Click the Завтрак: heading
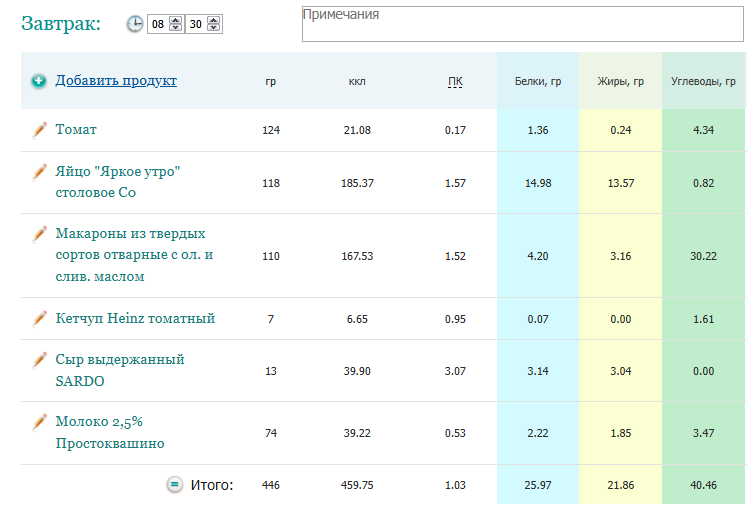747x510 pixels. pos(61,23)
